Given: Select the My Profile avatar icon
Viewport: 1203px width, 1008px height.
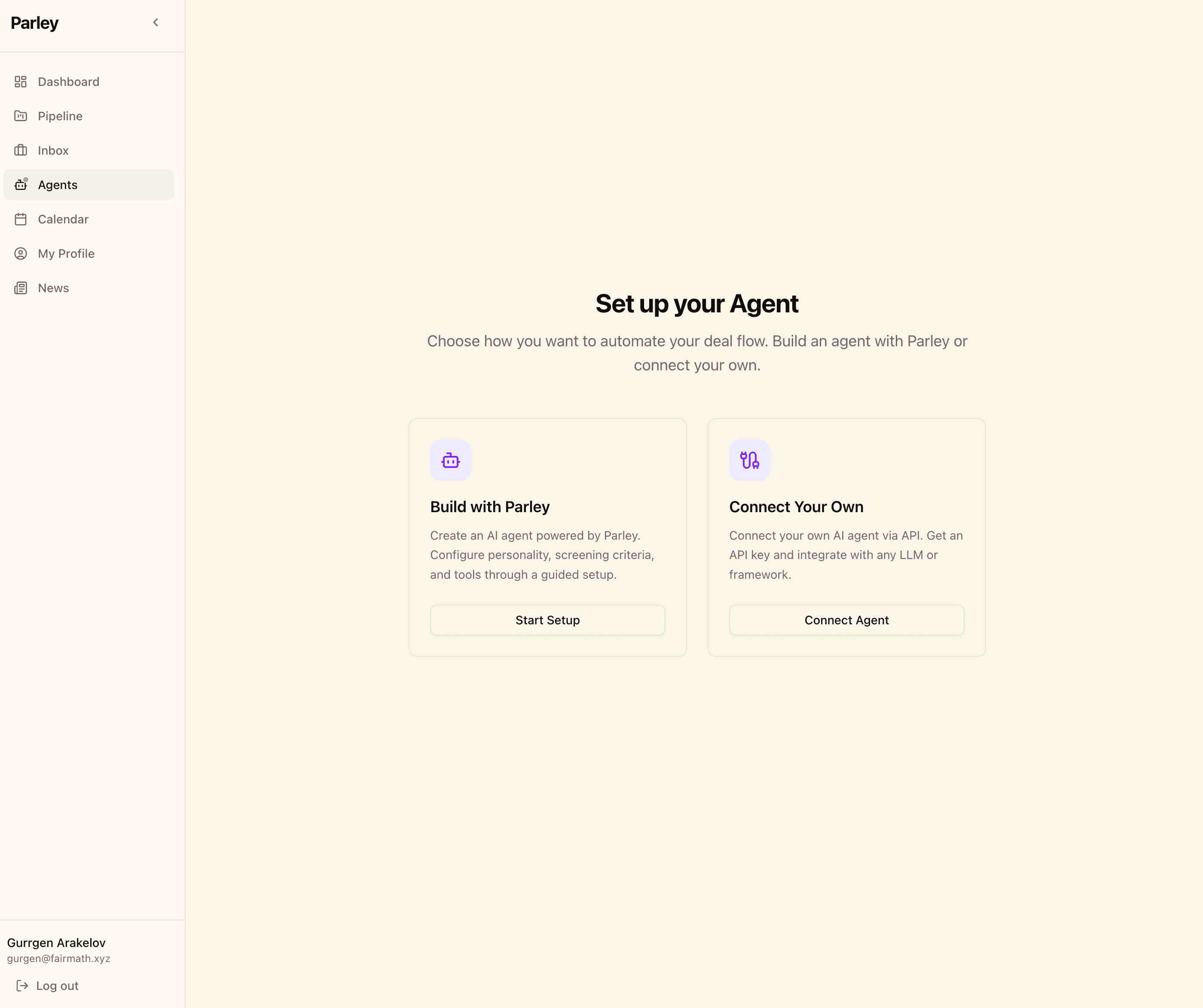Looking at the screenshot, I should (x=21, y=253).
